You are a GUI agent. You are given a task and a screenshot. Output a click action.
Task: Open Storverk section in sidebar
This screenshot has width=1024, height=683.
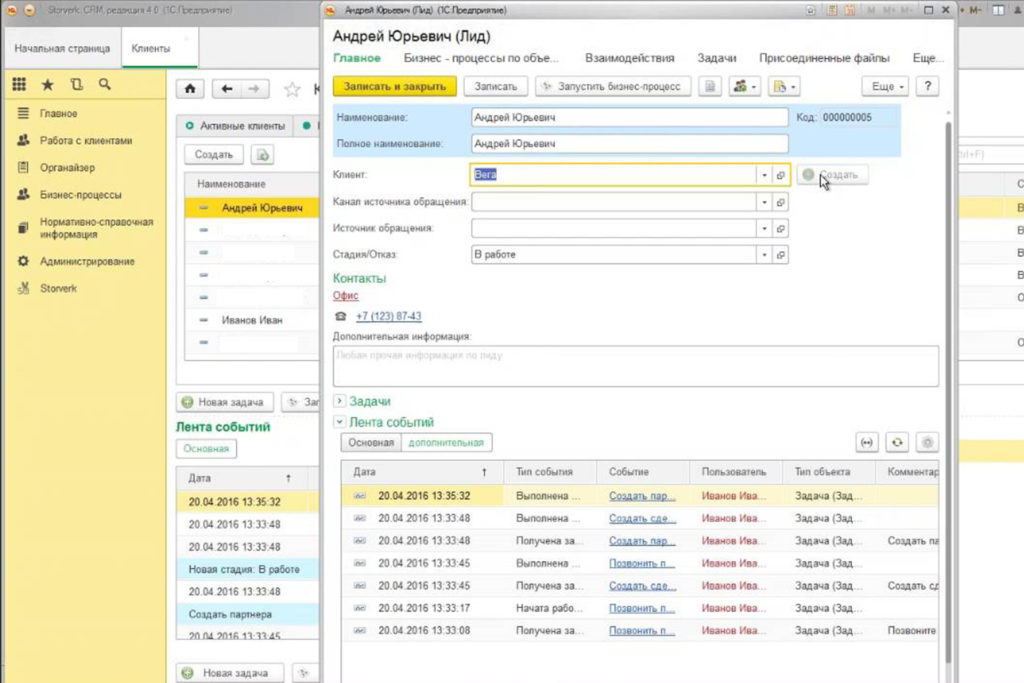click(x=58, y=288)
